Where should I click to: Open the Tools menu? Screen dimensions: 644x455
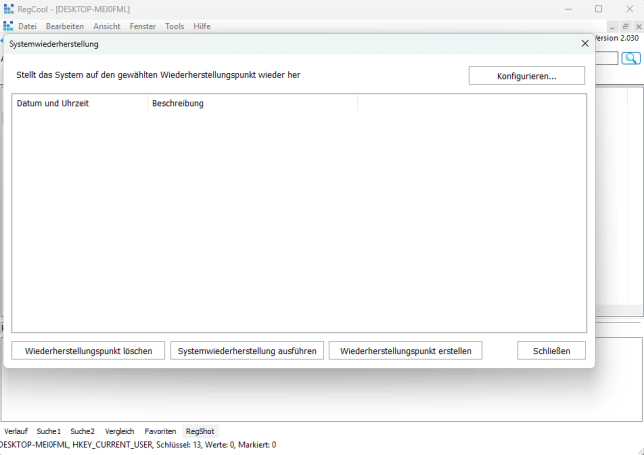pos(175,26)
